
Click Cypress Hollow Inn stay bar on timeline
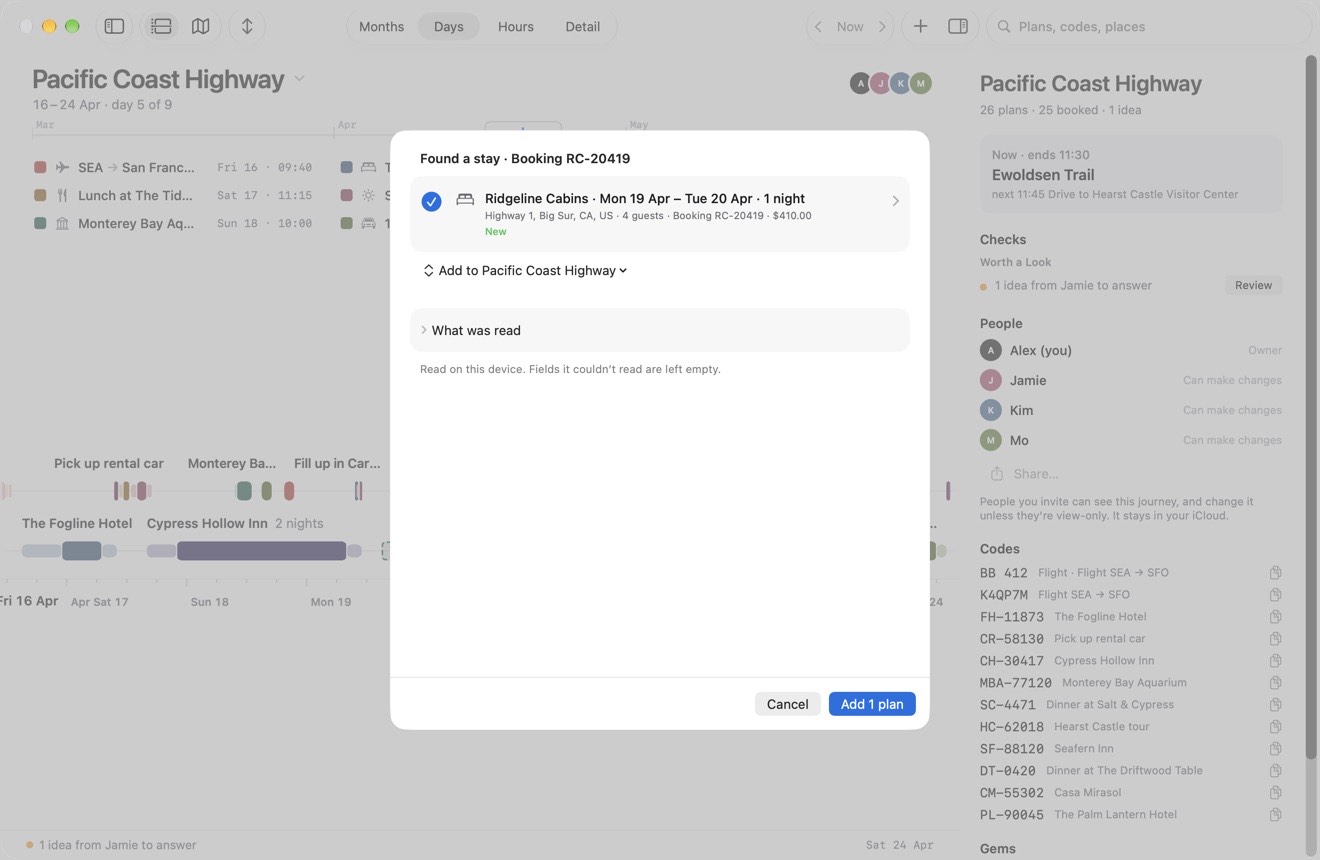tap(261, 551)
